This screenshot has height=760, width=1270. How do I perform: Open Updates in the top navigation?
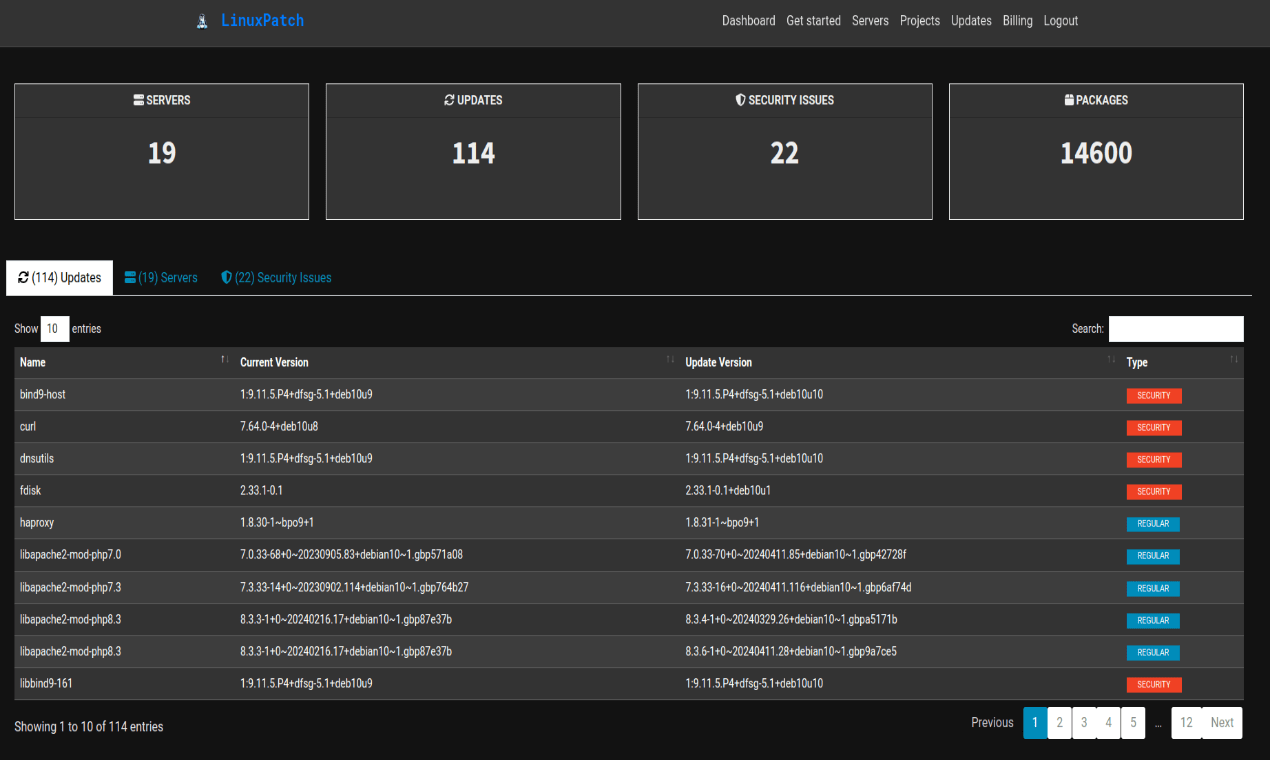coord(971,21)
